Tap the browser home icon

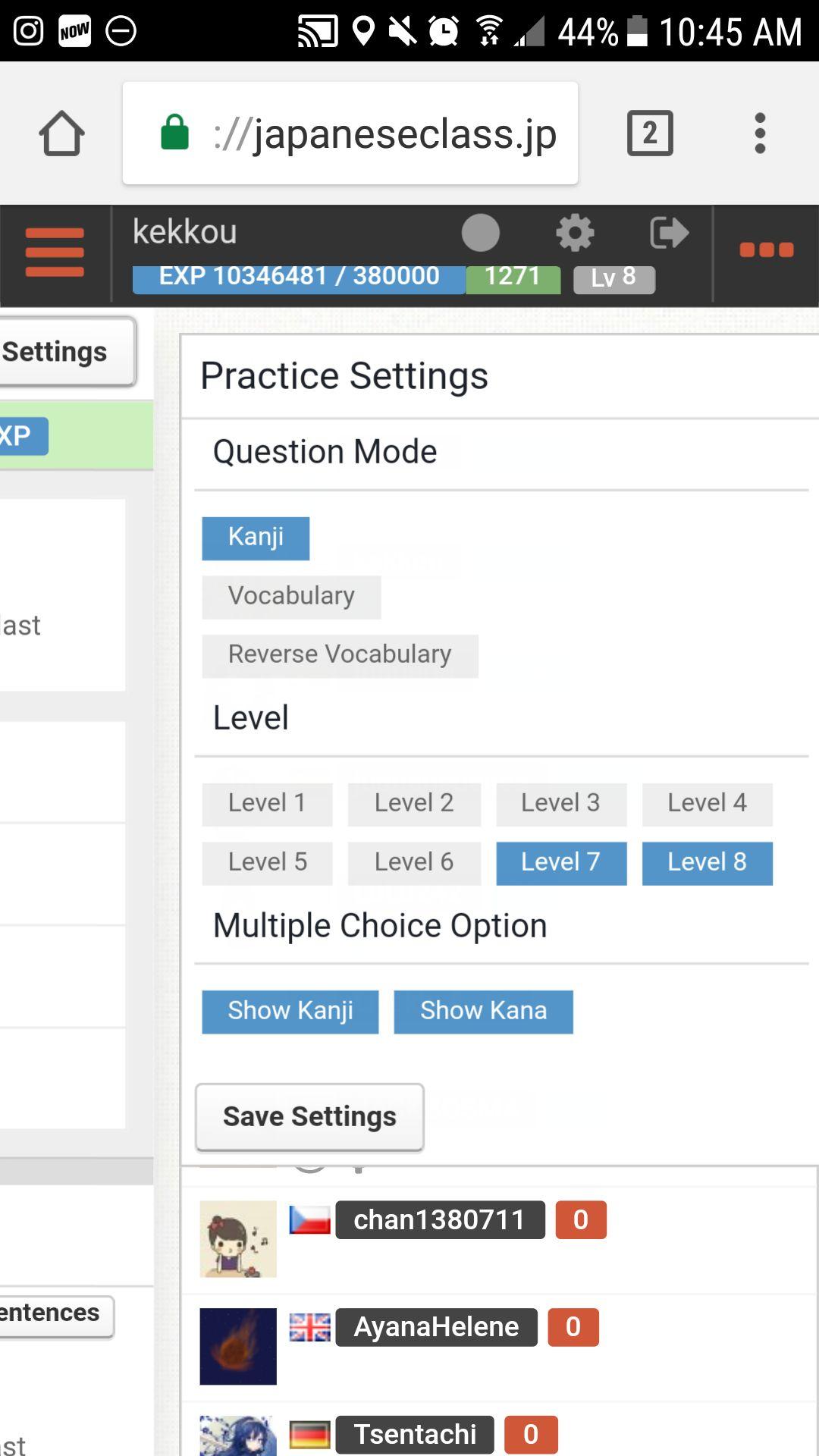click(x=61, y=133)
